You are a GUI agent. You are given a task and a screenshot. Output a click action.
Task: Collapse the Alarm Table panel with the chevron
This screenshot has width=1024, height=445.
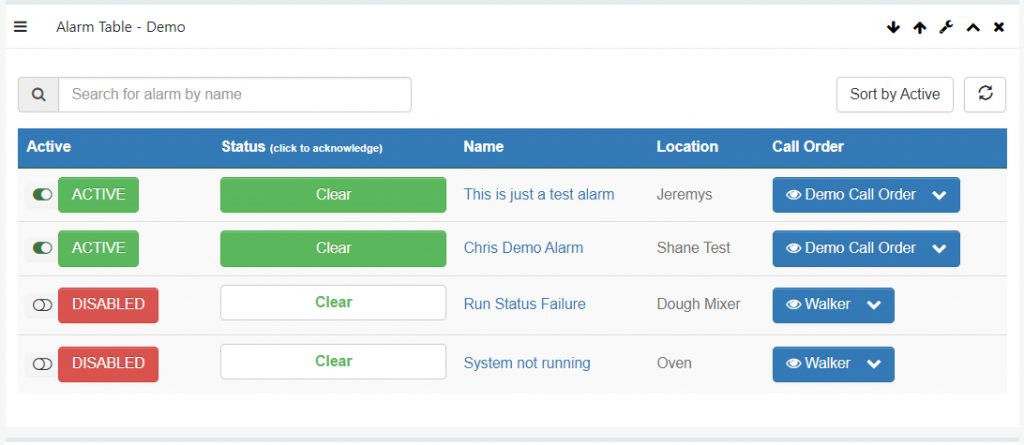(x=973, y=27)
